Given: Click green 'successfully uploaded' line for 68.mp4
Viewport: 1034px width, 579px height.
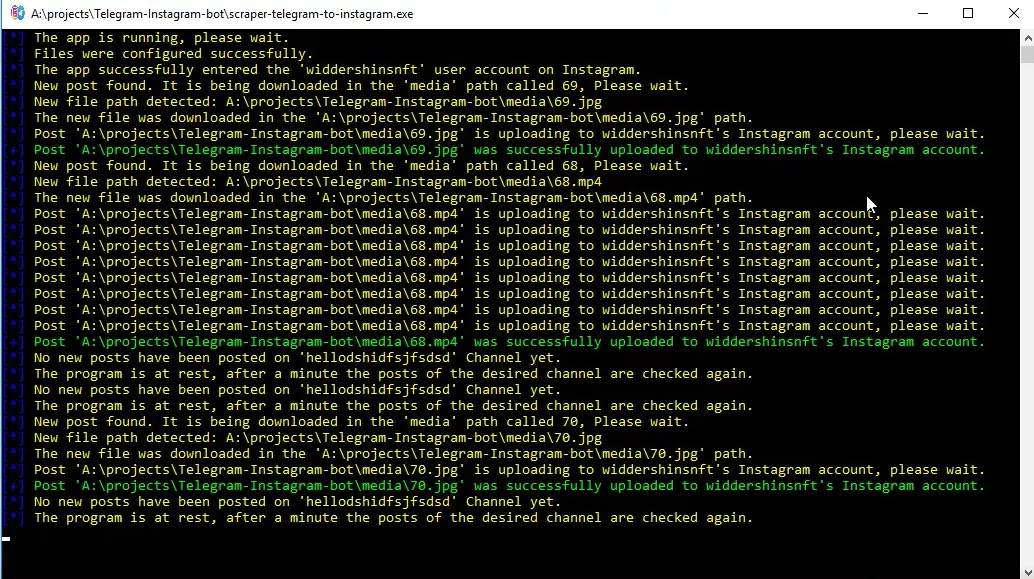Looking at the screenshot, I should tap(509, 342).
